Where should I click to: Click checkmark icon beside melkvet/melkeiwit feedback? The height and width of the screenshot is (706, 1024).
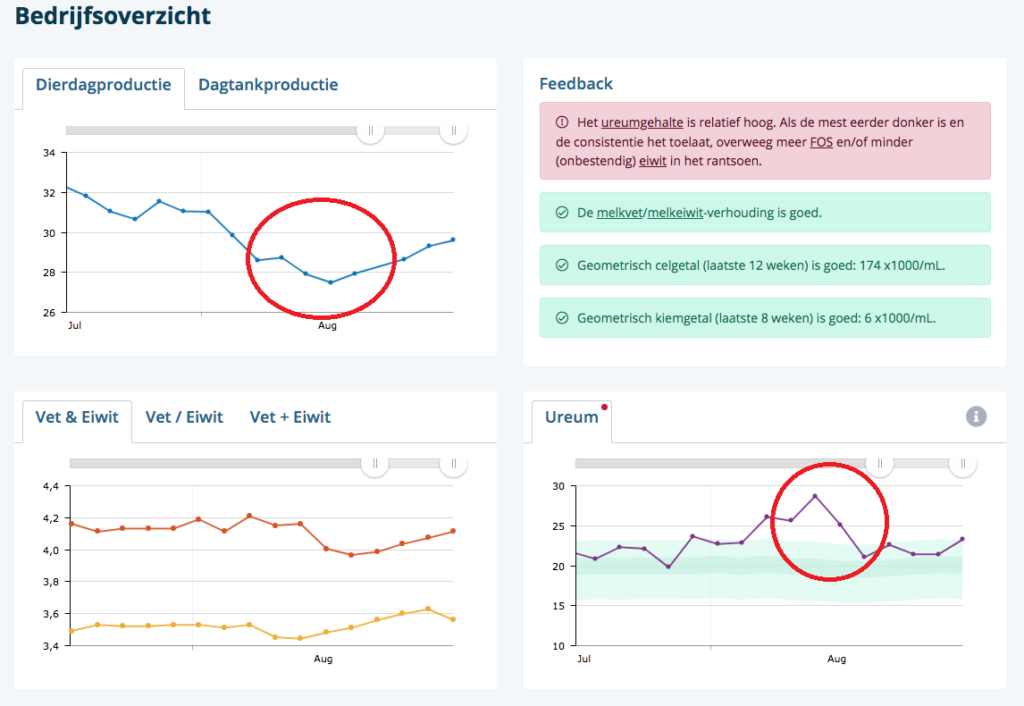tap(560, 213)
